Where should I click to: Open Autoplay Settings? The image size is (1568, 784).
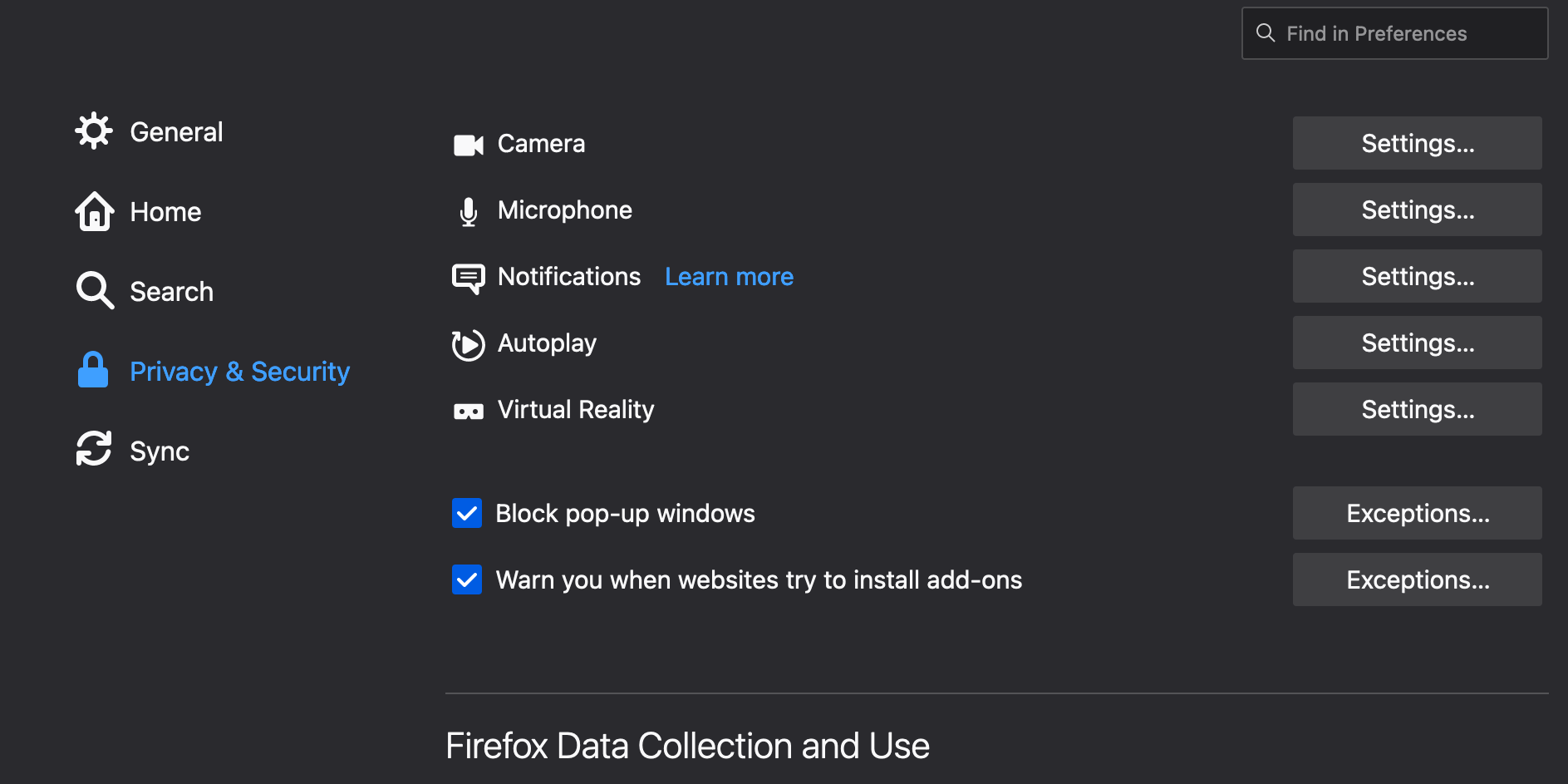1417,343
